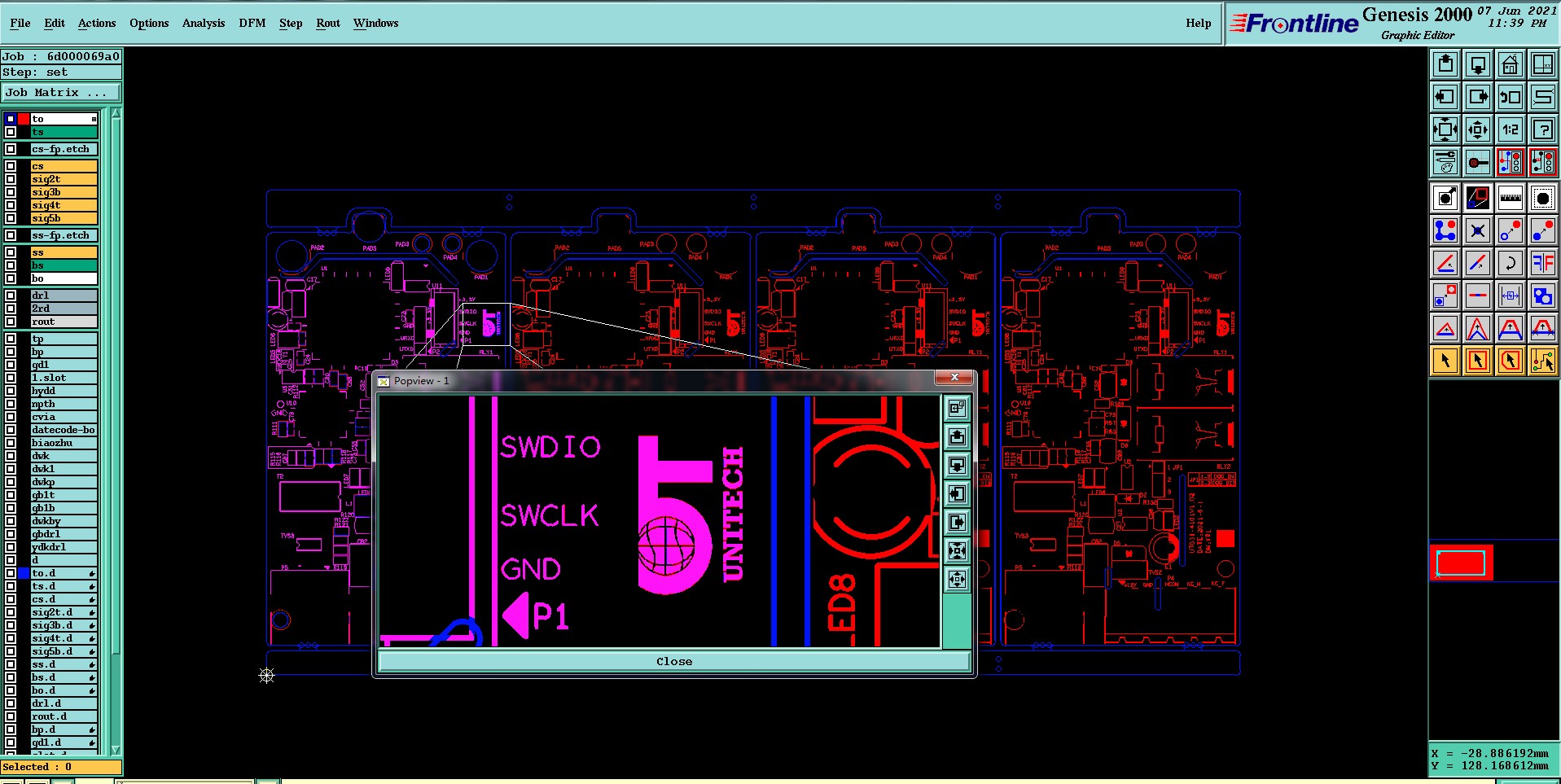Click the blue color swatch of layer to.d
The image size is (1561, 784).
[24, 573]
